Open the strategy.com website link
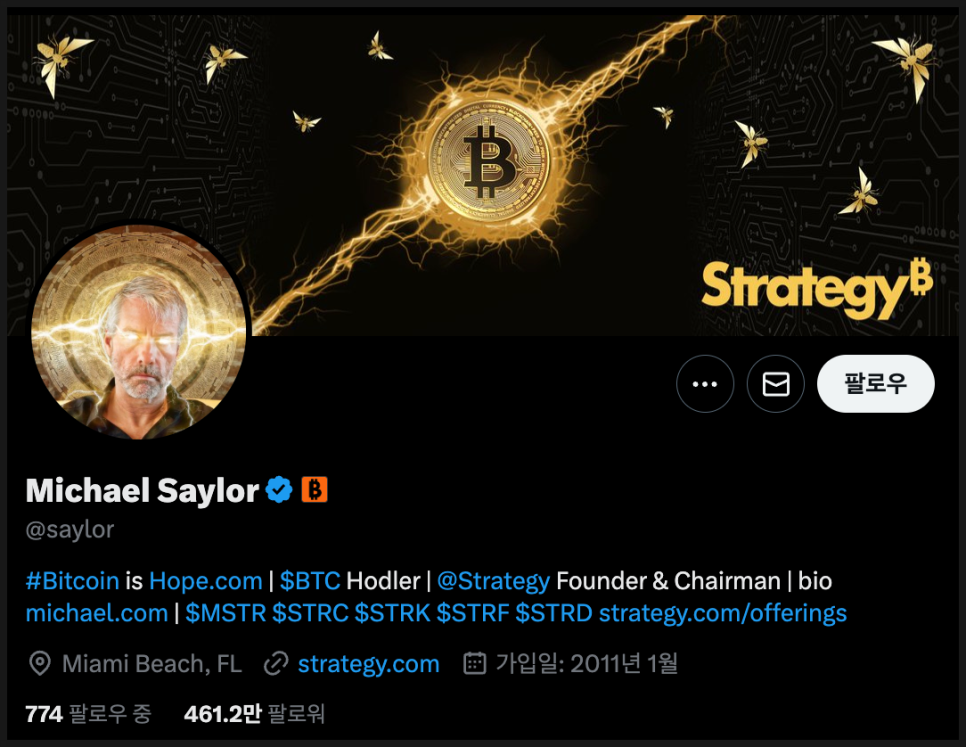This screenshot has height=747, width=966. (x=368, y=664)
